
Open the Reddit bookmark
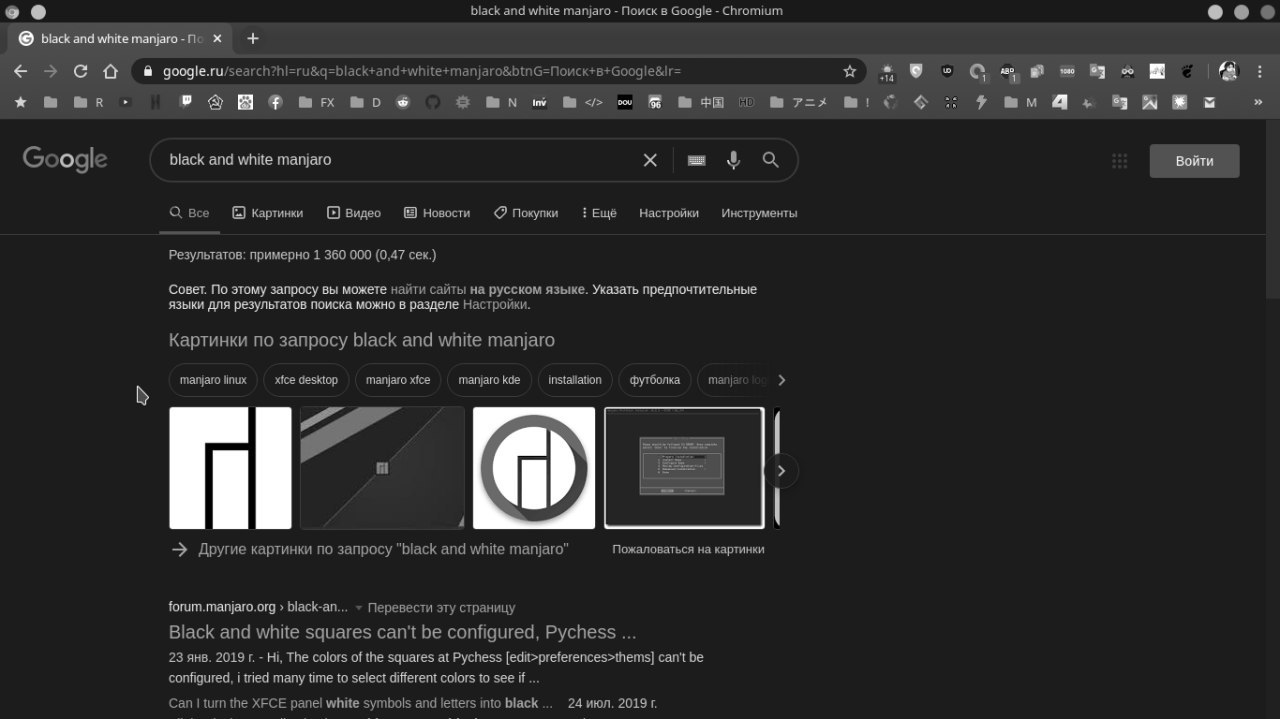click(x=403, y=102)
